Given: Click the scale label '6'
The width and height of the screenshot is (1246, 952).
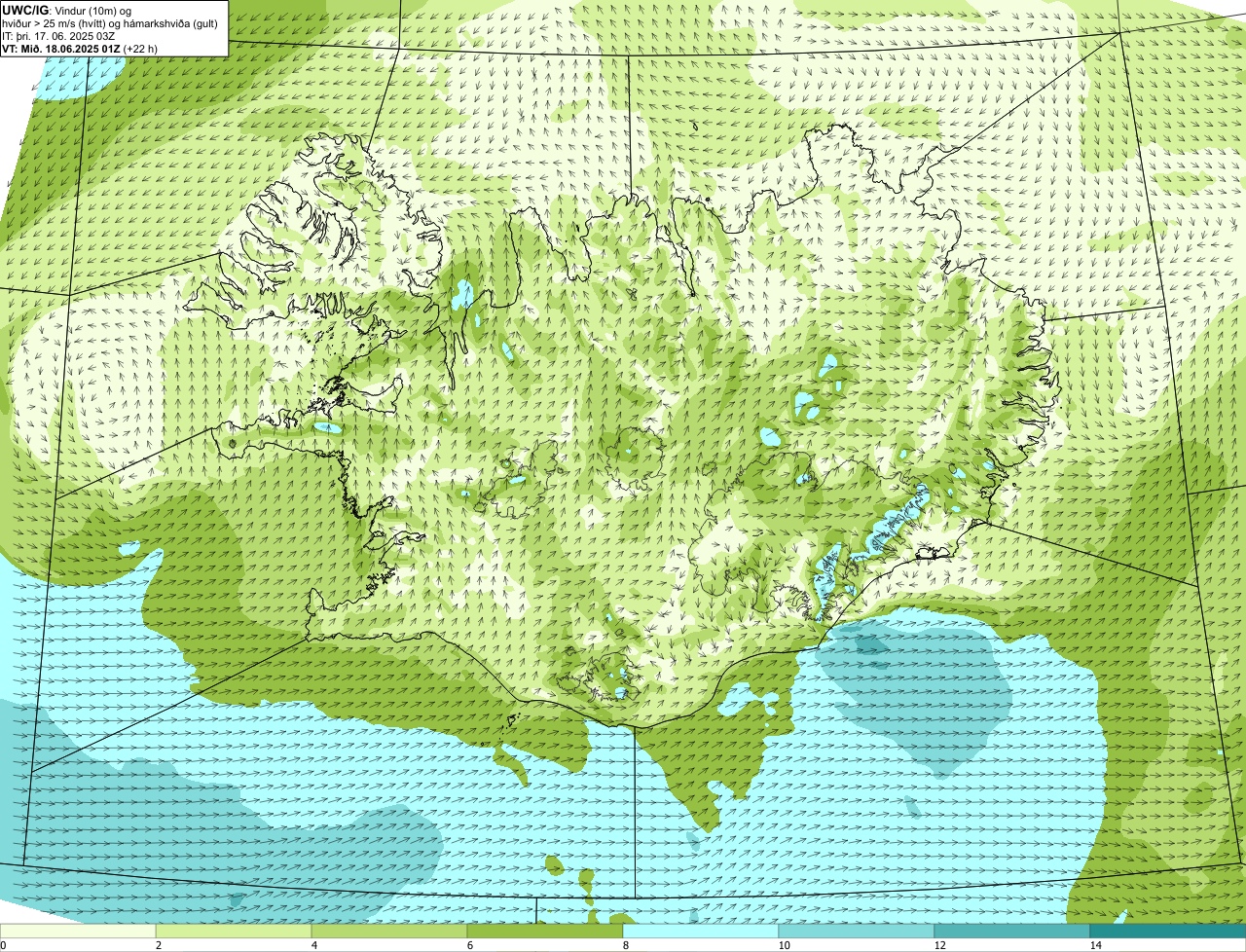Looking at the screenshot, I should pos(469,945).
